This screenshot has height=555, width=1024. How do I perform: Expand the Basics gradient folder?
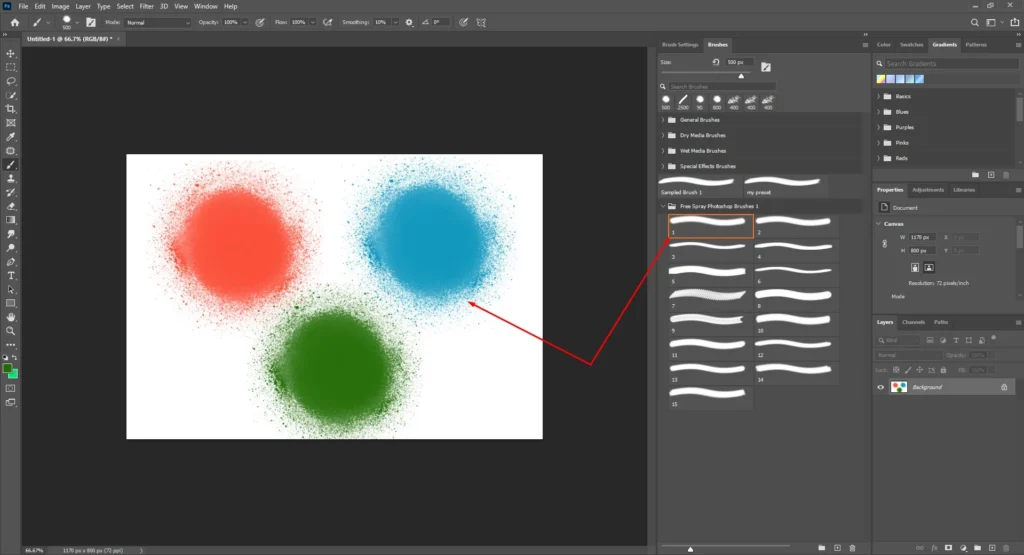click(x=878, y=97)
